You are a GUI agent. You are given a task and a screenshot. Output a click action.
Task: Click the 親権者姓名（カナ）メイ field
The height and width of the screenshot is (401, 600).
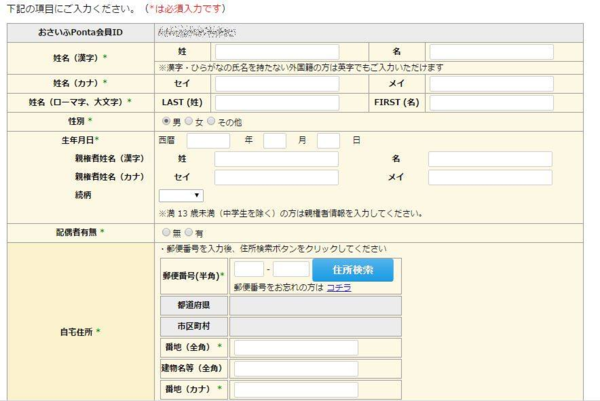tap(490, 178)
